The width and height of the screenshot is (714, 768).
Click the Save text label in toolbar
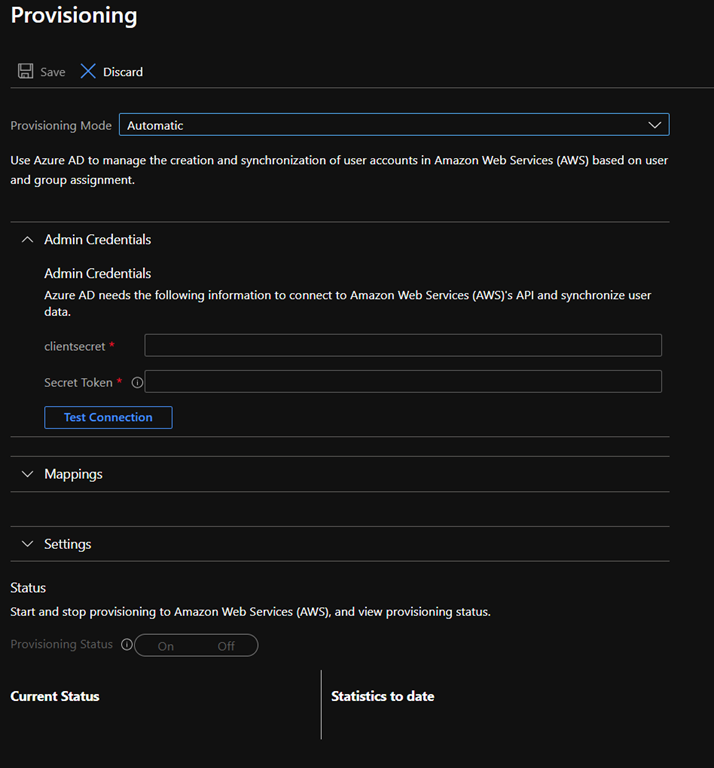53,72
